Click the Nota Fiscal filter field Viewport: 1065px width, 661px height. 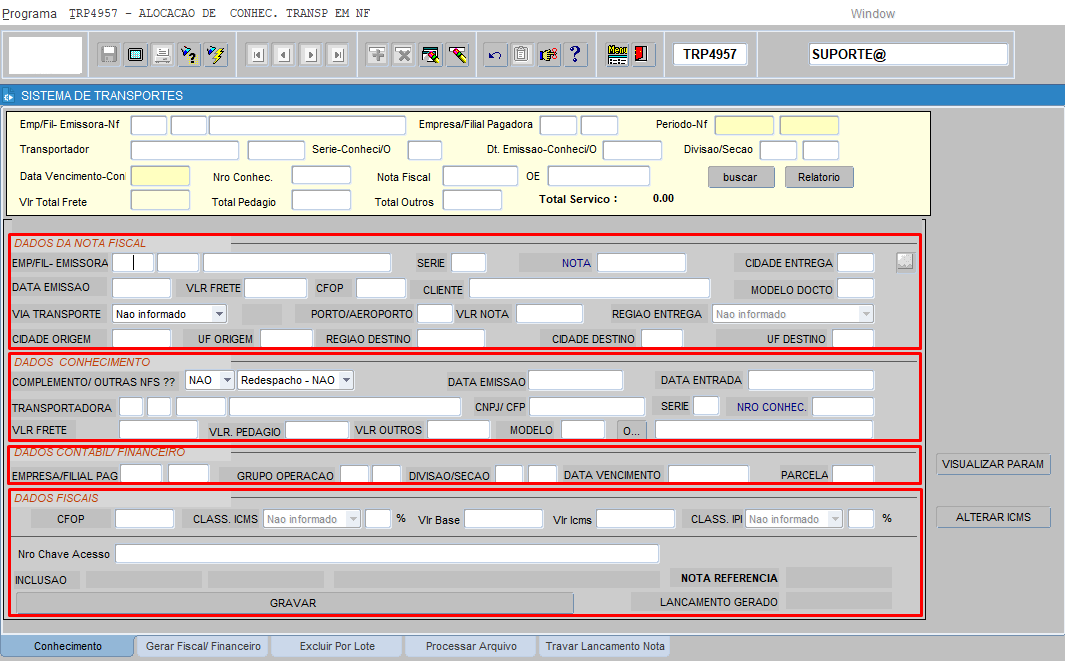click(480, 176)
